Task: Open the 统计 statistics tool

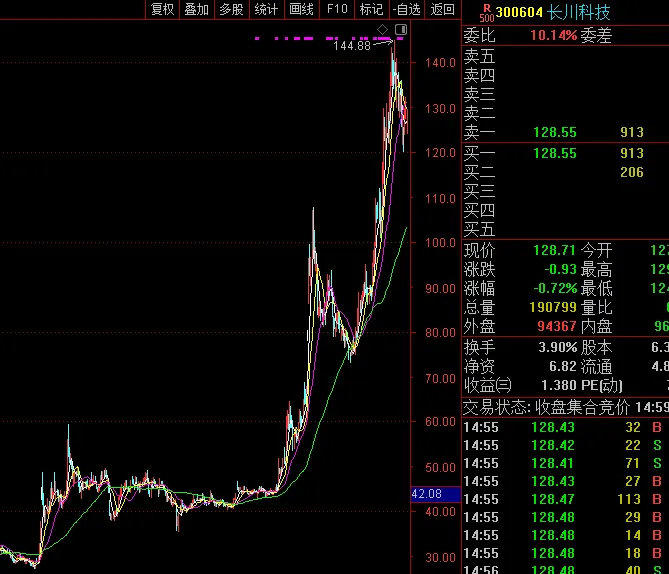Action: pyautogui.click(x=266, y=9)
